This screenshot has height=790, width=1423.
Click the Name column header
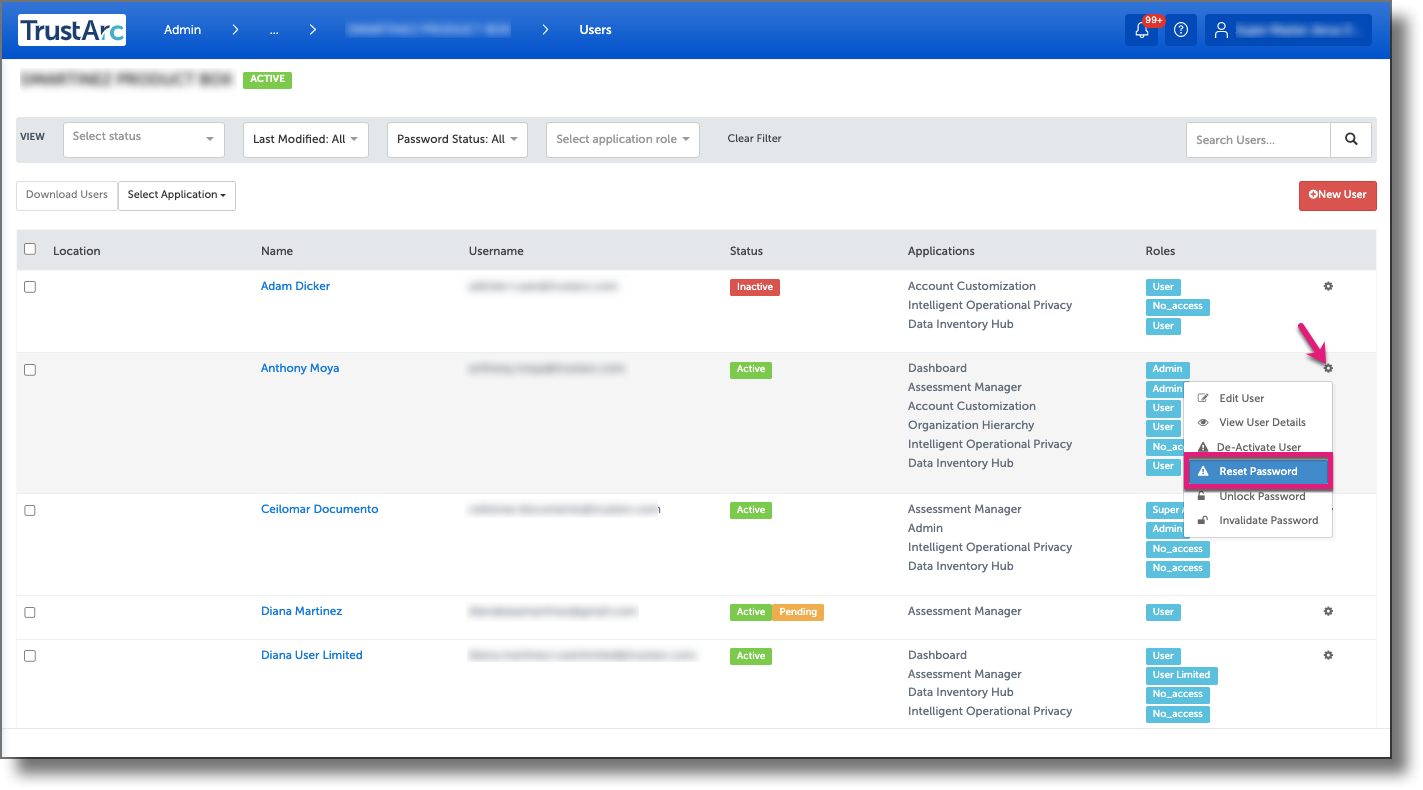277,251
